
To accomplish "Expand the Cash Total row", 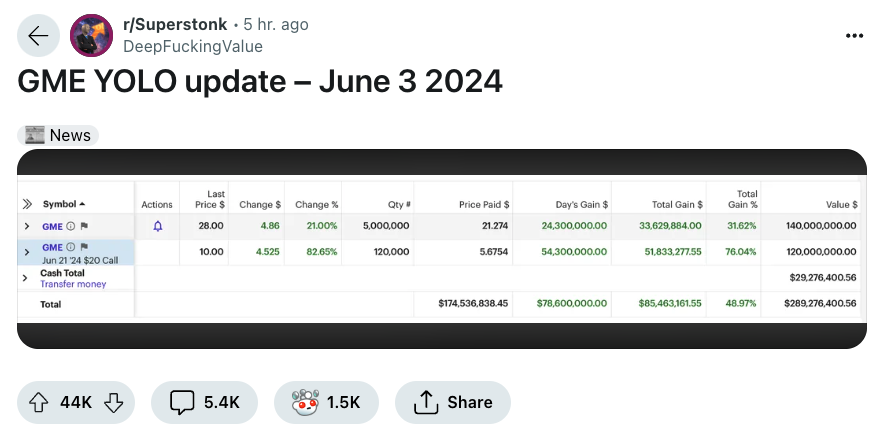I will click(25, 278).
